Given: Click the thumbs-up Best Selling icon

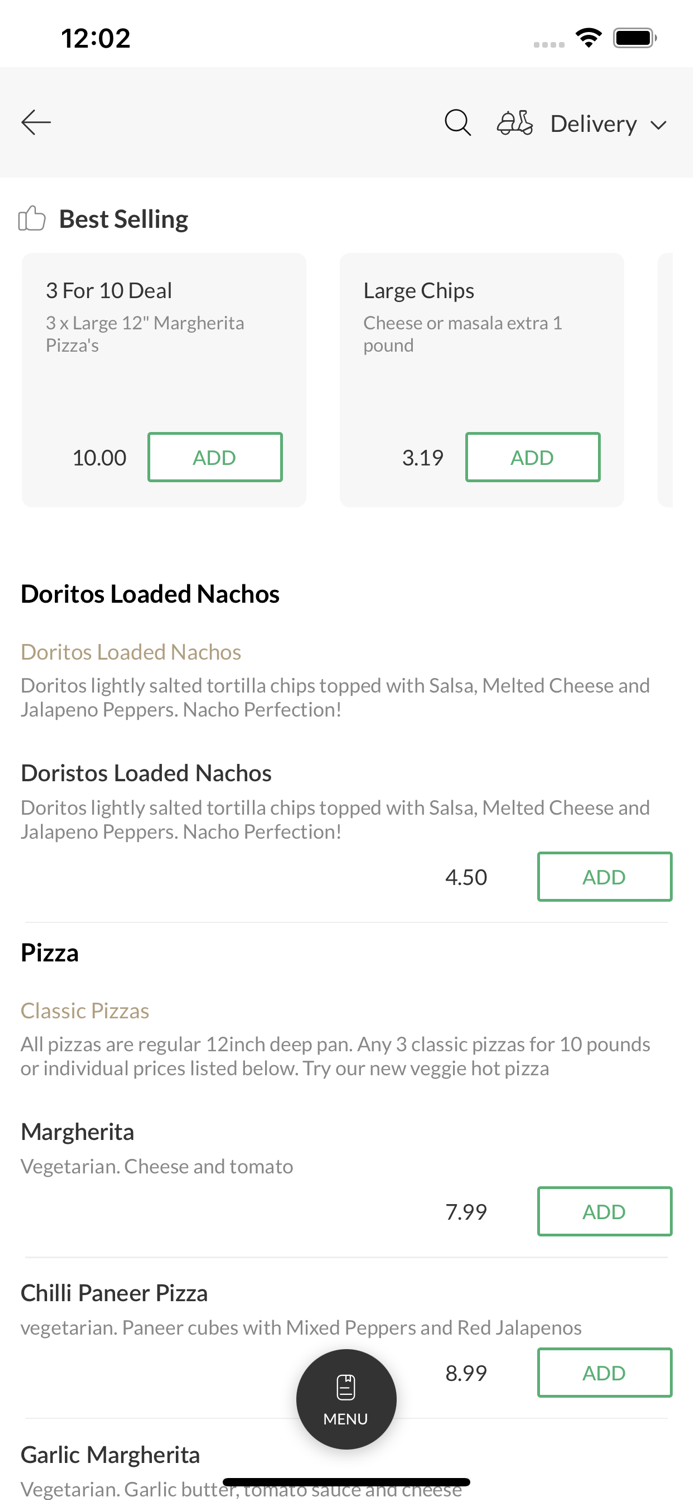Looking at the screenshot, I should click(x=31, y=218).
